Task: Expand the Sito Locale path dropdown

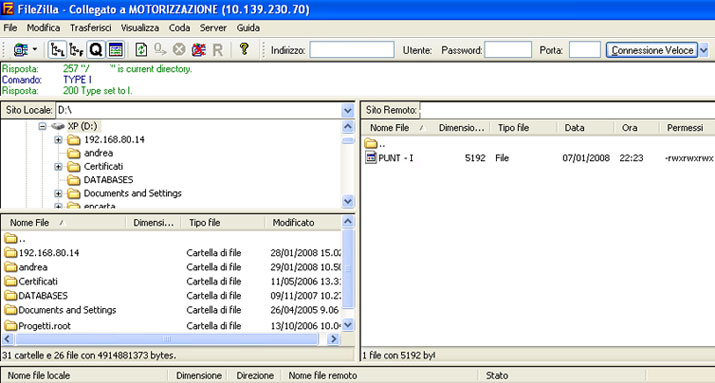Action: tap(347, 110)
